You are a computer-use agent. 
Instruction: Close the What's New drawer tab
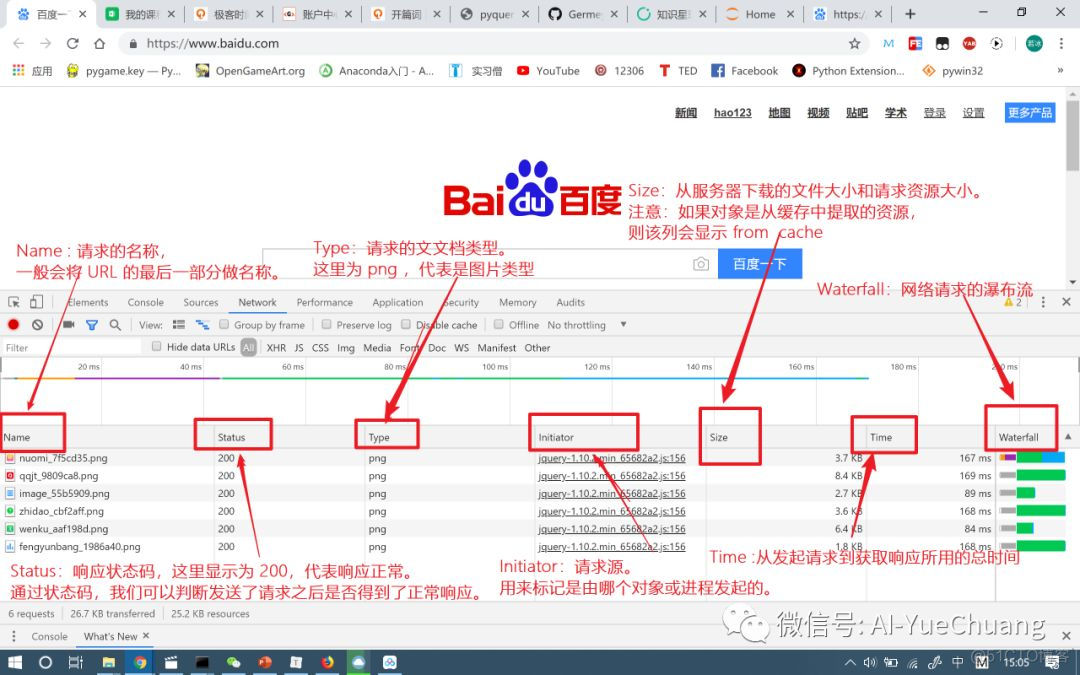point(146,636)
